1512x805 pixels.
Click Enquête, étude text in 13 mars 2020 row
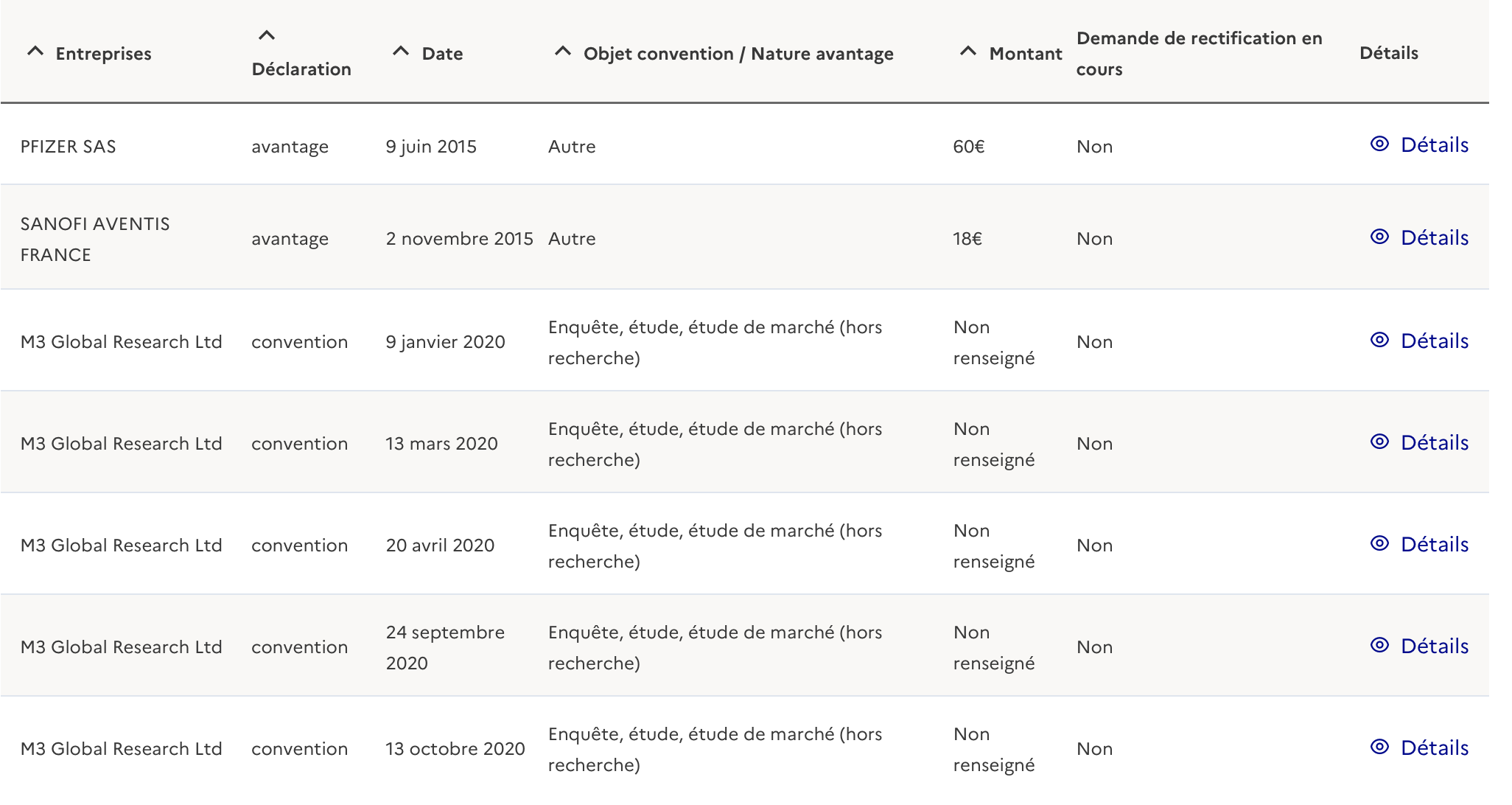coord(715,444)
